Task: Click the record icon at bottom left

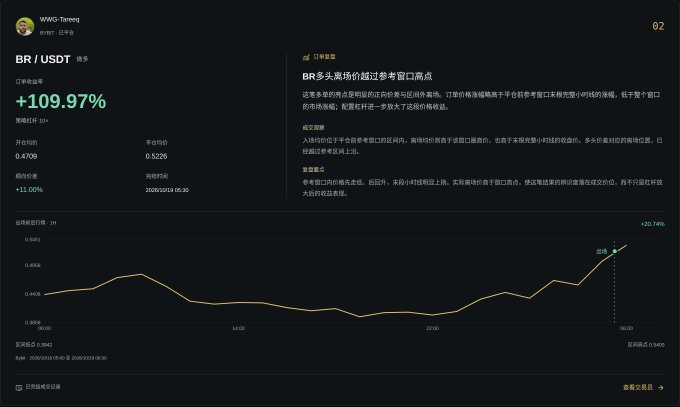Action: point(19,387)
